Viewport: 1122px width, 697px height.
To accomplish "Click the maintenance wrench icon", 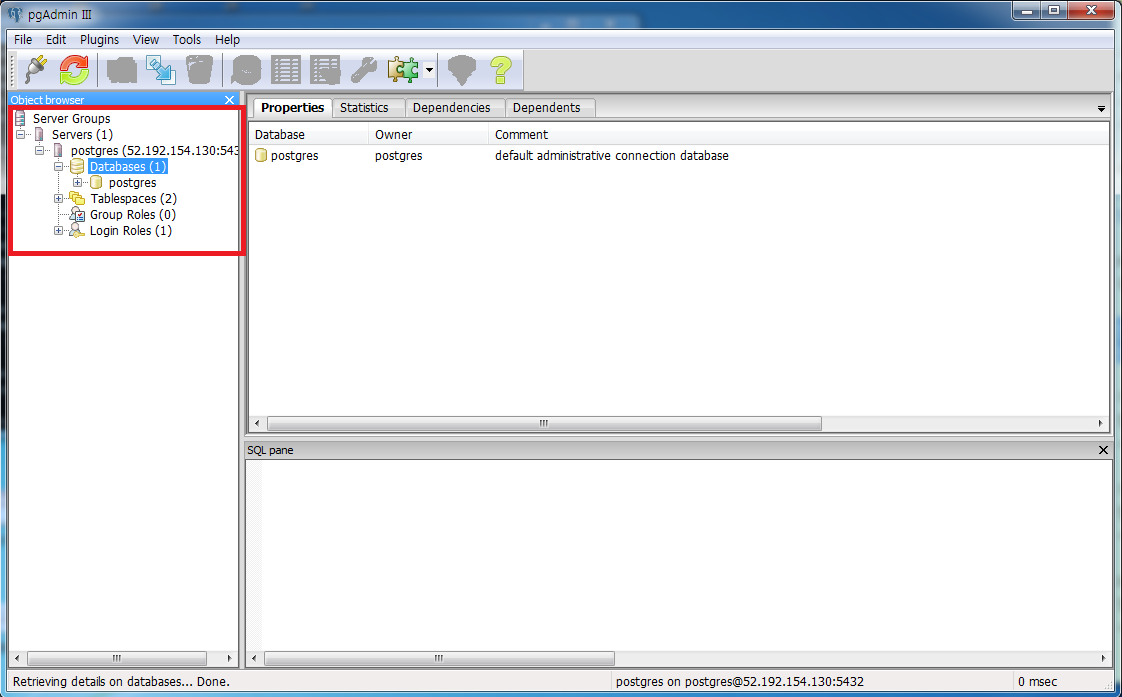I will 362,69.
